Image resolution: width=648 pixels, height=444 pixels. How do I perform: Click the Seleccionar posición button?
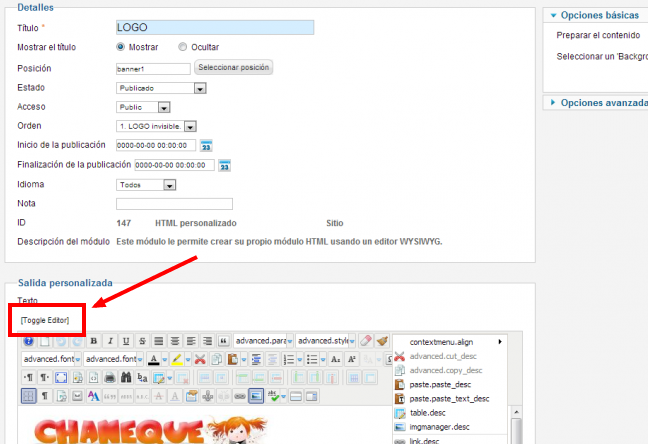pos(233,67)
